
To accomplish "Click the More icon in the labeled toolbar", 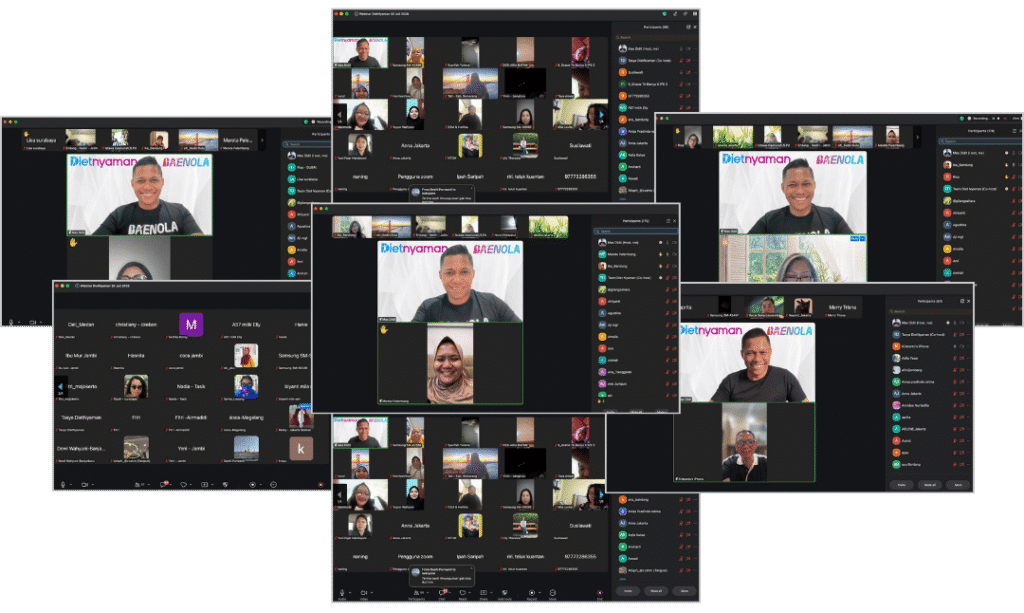I will tap(552, 593).
